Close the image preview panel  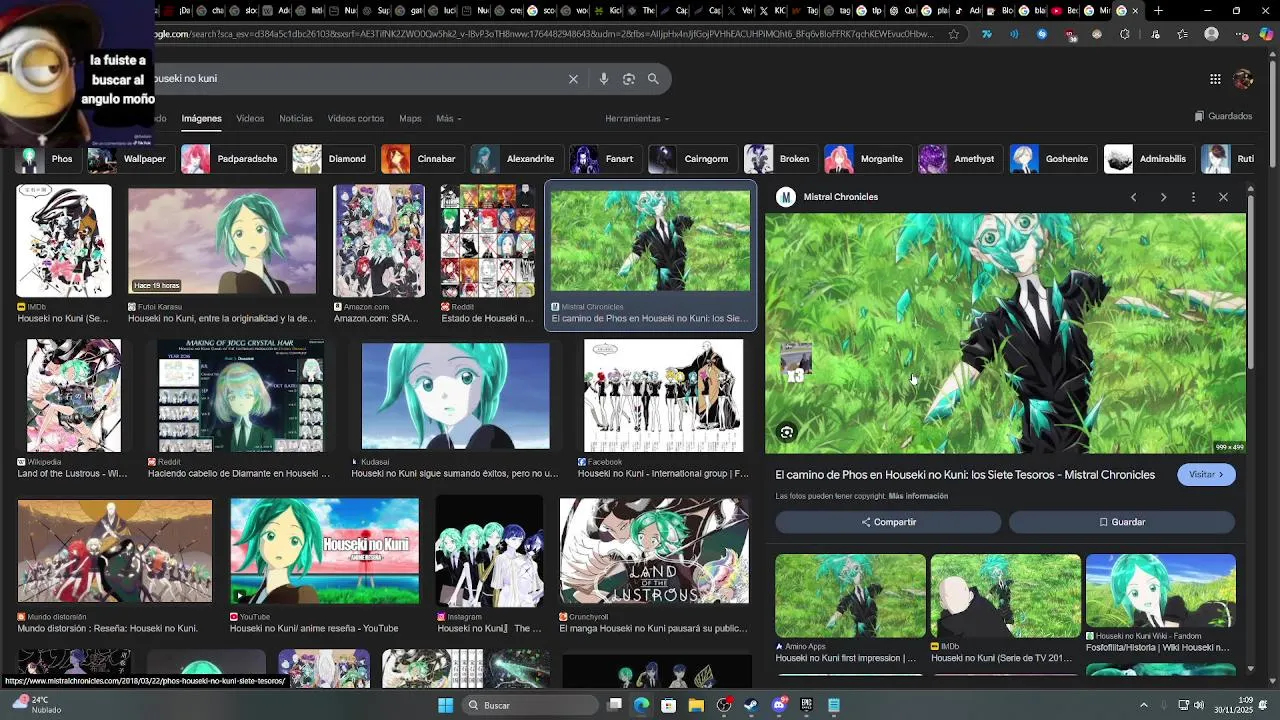click(x=1223, y=197)
